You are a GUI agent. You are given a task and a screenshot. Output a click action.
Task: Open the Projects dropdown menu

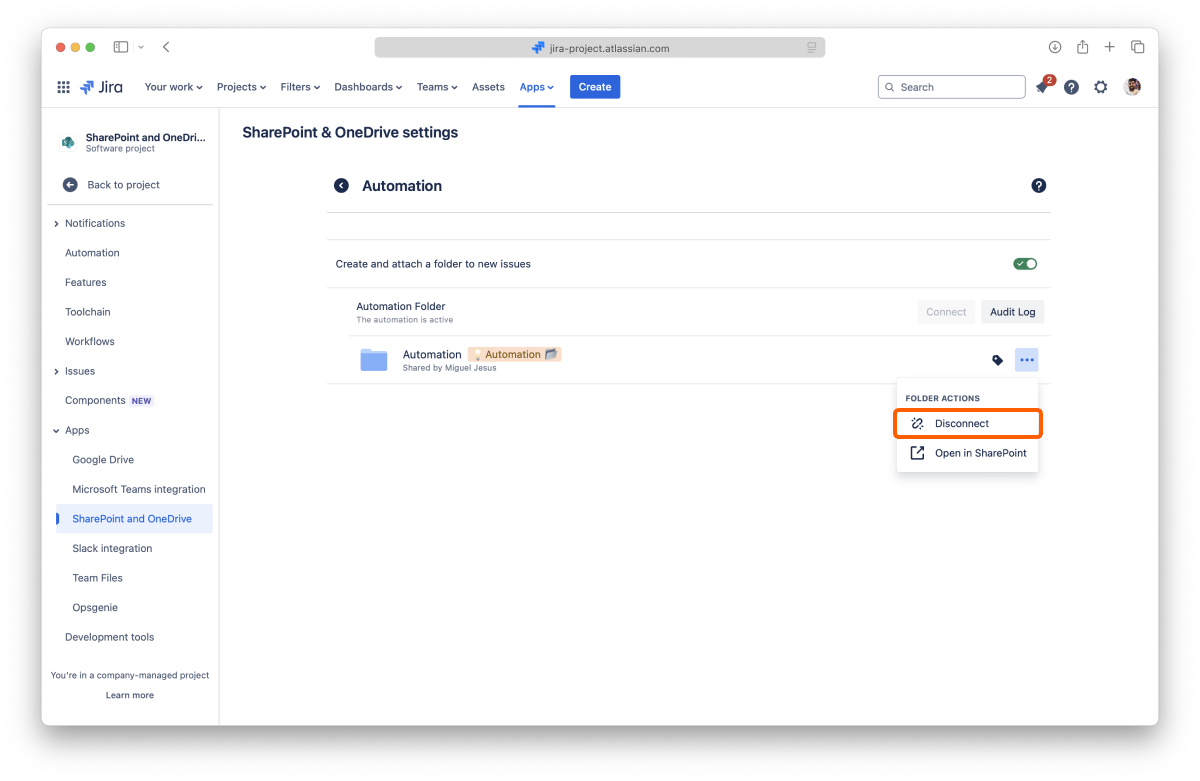[x=241, y=87]
